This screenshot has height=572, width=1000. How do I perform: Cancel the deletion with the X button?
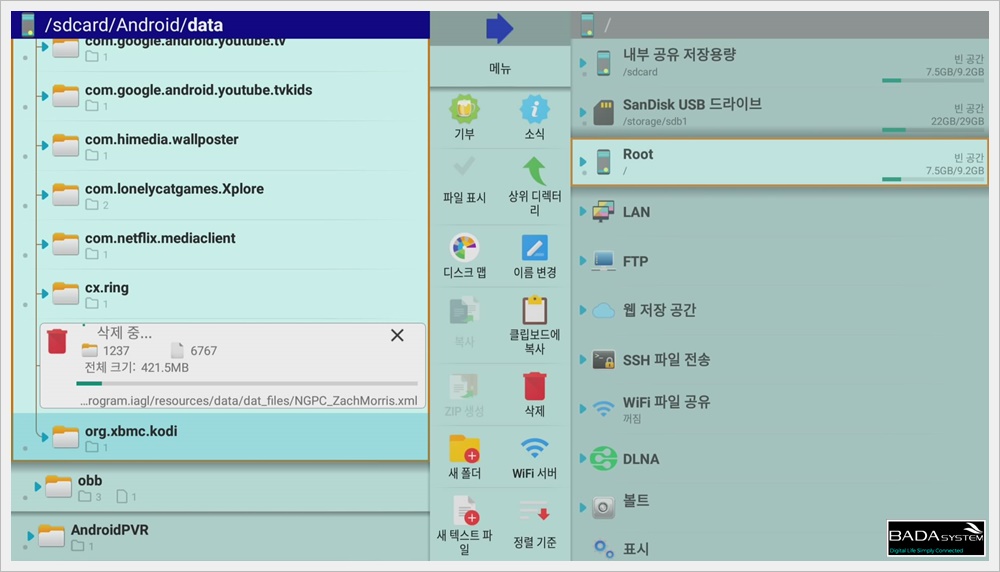click(x=397, y=335)
